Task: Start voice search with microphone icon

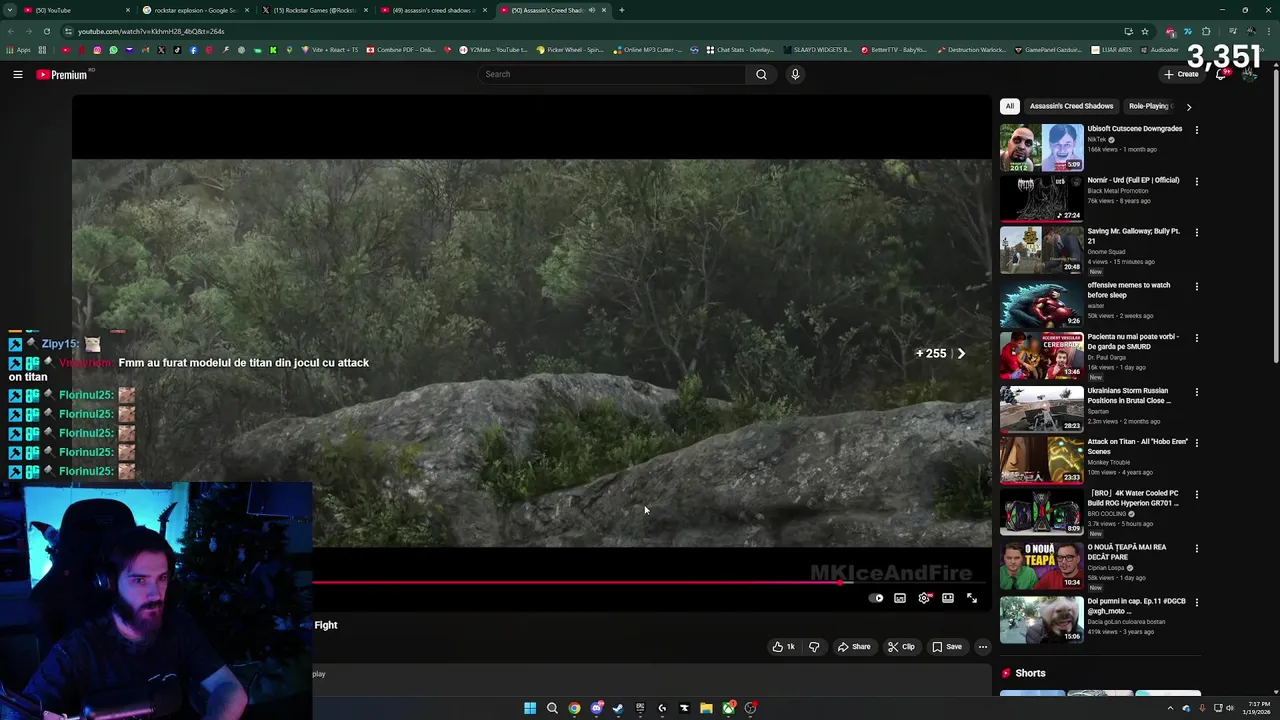Action: tap(795, 74)
